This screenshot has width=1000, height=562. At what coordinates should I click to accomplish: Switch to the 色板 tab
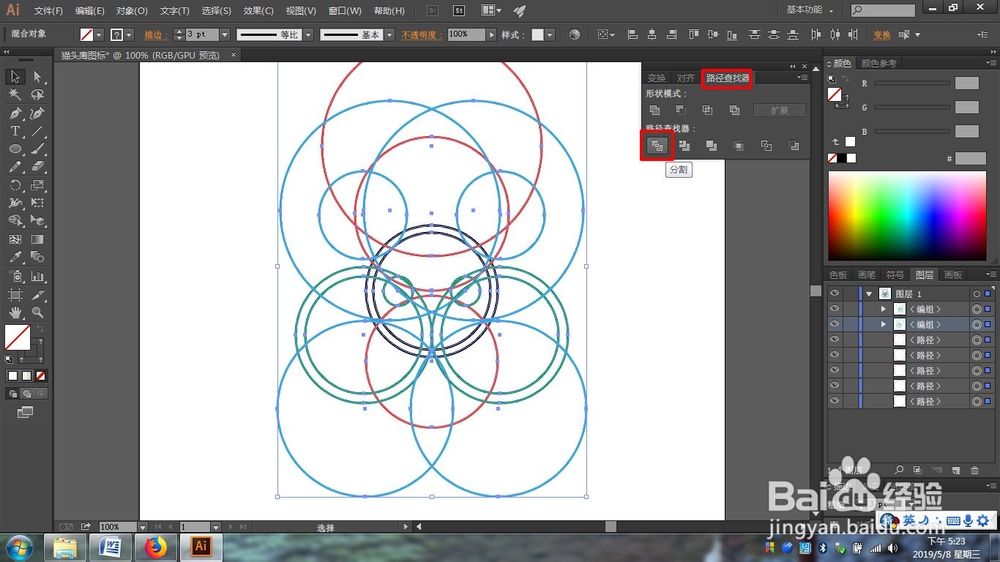[x=838, y=275]
